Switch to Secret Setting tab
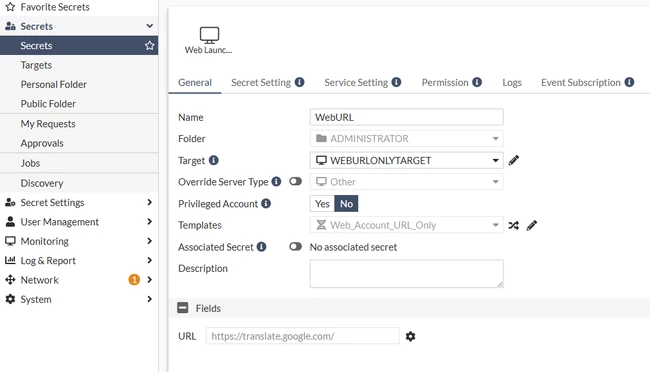650x372 pixels. (x=261, y=83)
